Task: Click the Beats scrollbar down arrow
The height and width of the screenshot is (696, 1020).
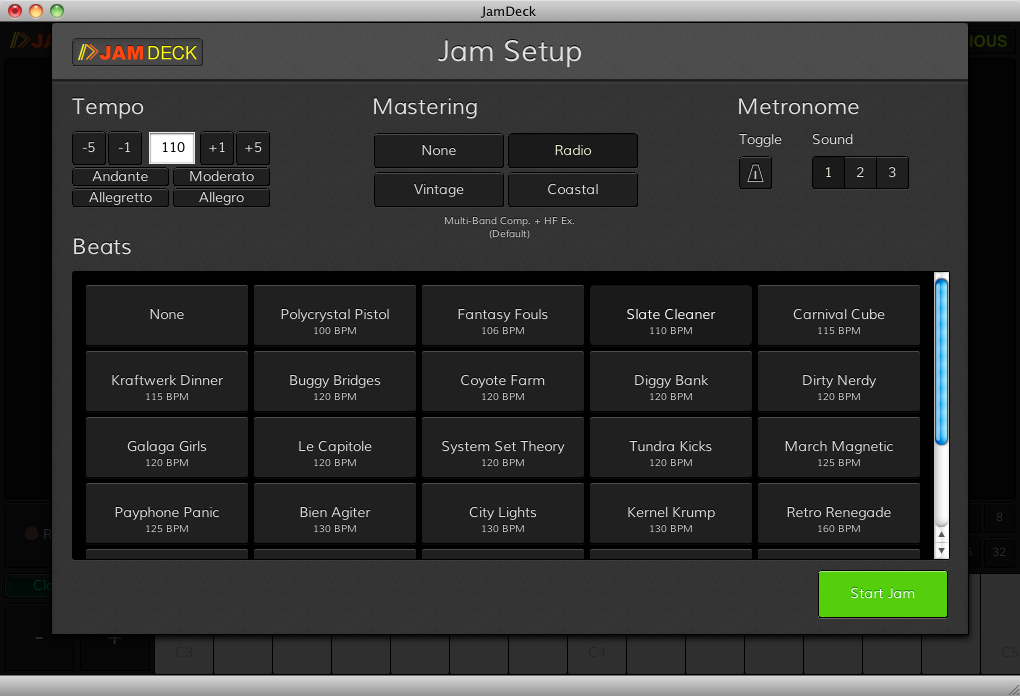Action: pyautogui.click(x=941, y=550)
